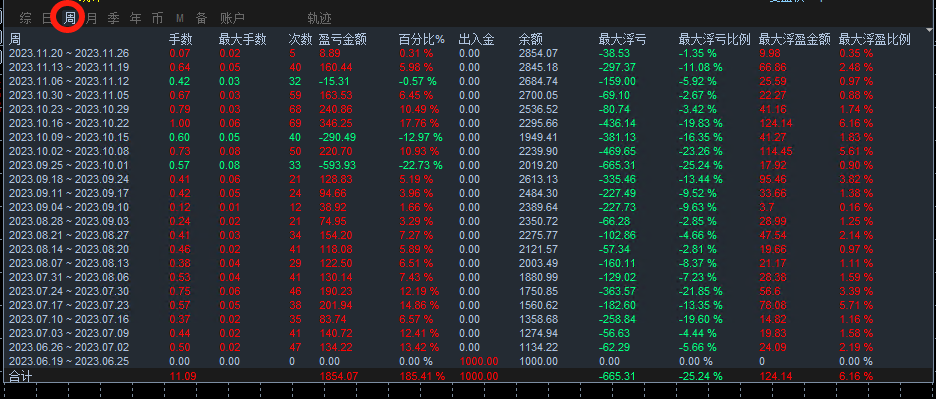936x399 pixels.
Task: Sort by the 盈亏金额 column header
Action: (x=343, y=40)
